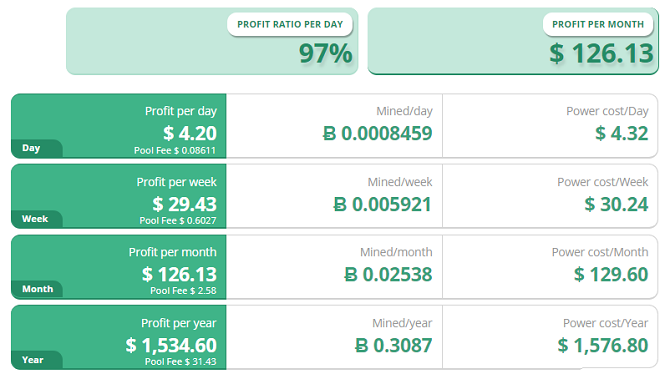670x374 pixels.
Task: Select $ 126.13 in the Month row
Action: coord(179,274)
